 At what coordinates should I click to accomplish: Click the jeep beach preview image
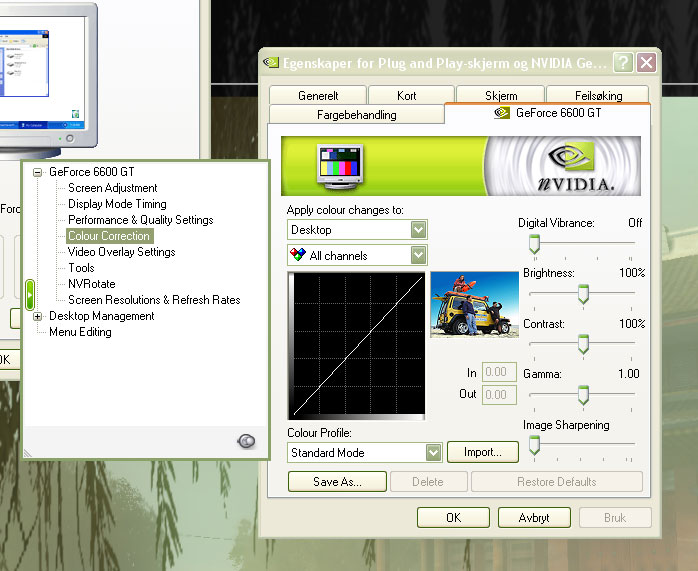coord(475,304)
